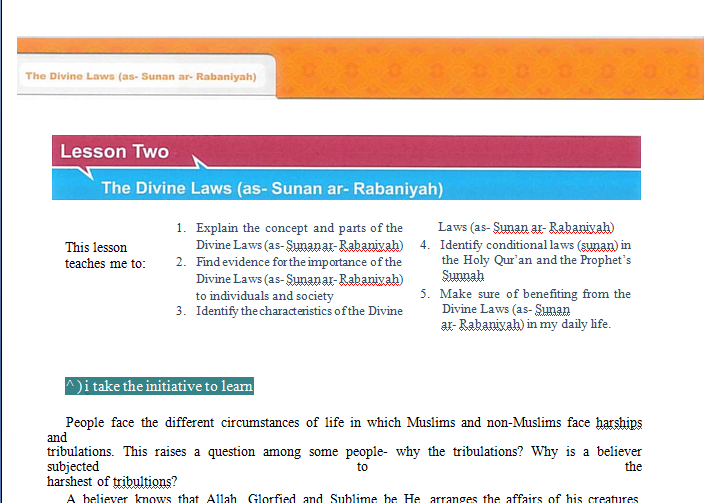721x503 pixels.
Task: Click list item 1 'Explain the concept and parts'
Action: click(299, 229)
